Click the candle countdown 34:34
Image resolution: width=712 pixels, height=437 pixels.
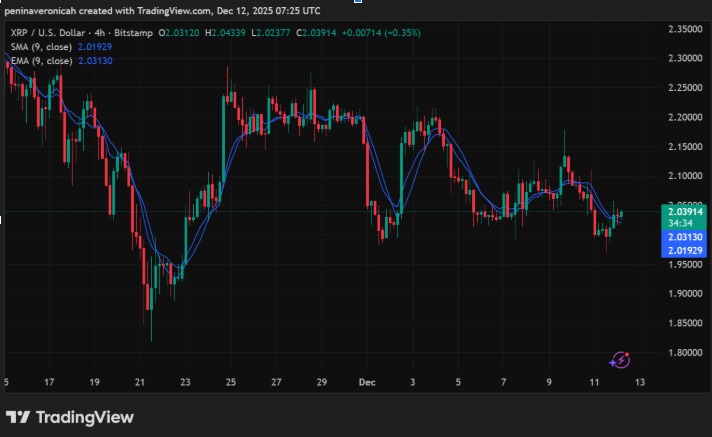(680, 223)
